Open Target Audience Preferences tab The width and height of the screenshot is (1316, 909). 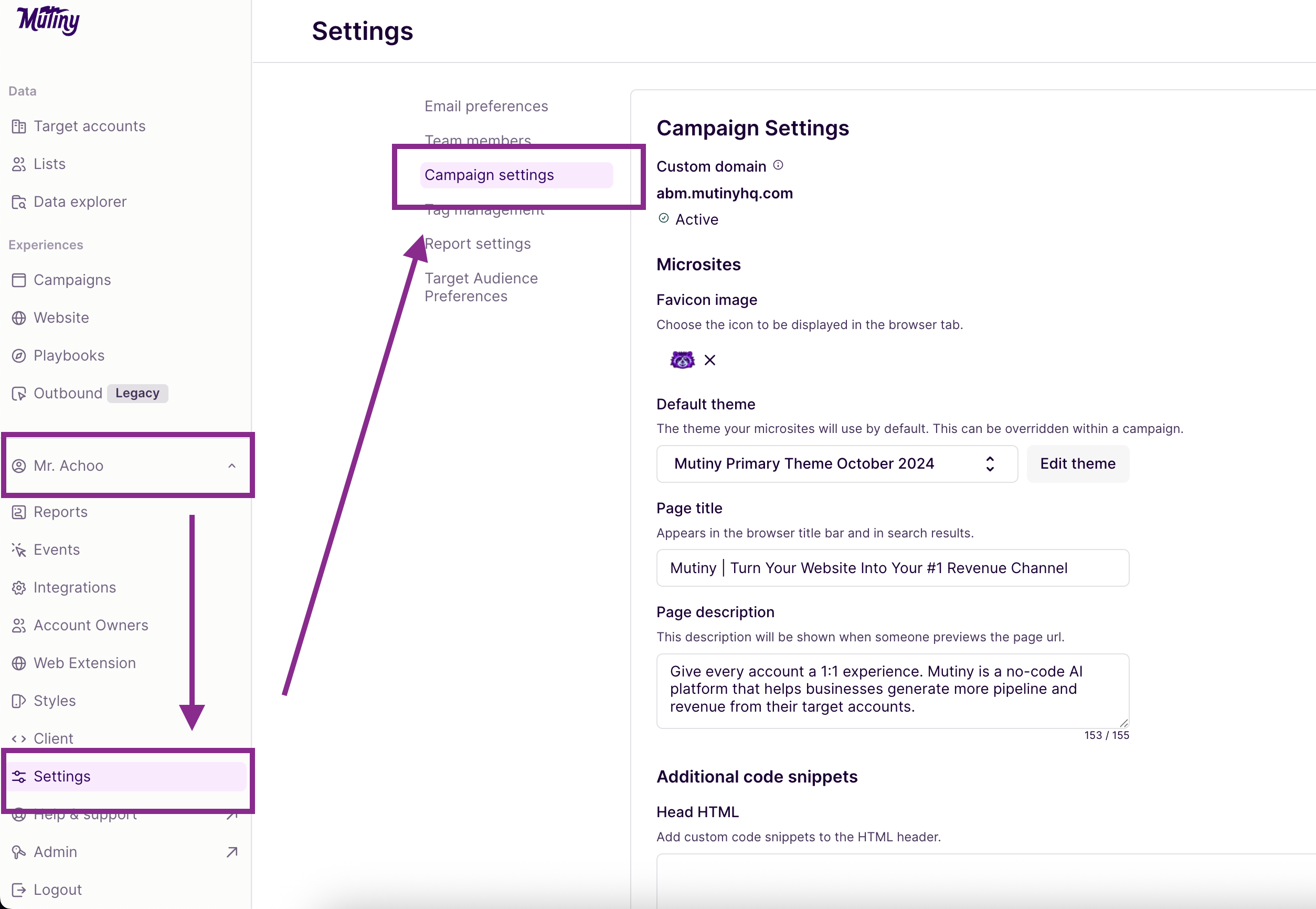tap(481, 287)
